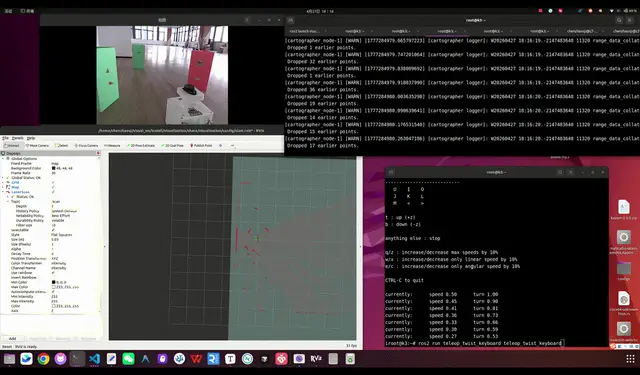
Task: Open the Files app from the dock
Action: point(9,359)
